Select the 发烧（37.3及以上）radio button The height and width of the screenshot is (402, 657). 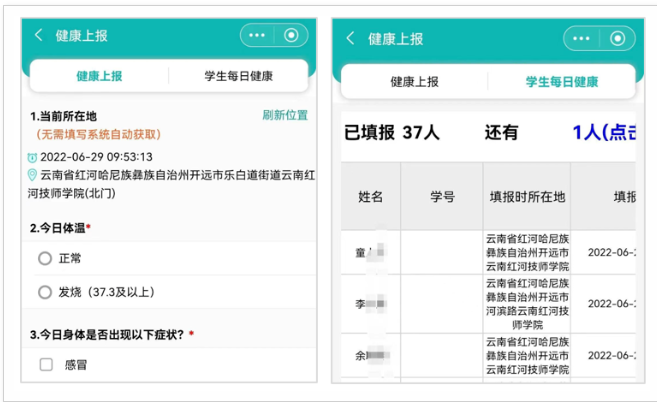[x=45, y=292]
